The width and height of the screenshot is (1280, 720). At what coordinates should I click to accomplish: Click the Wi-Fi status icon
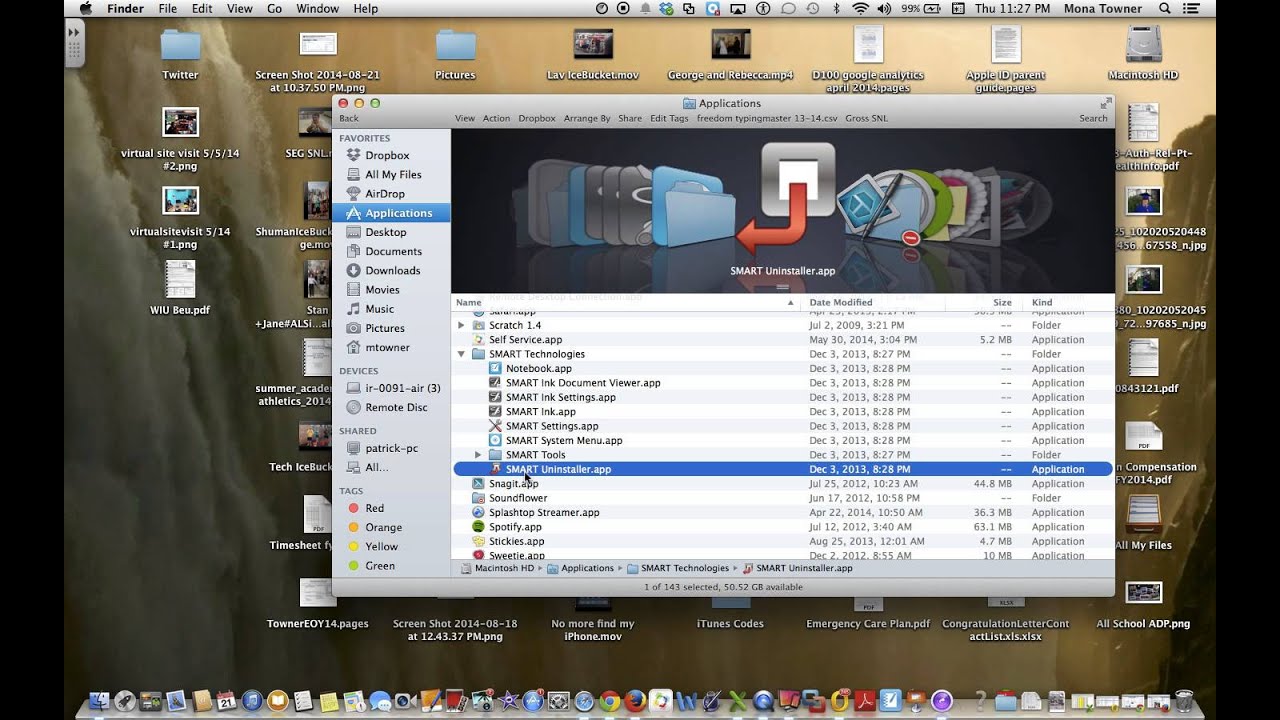coord(860,8)
